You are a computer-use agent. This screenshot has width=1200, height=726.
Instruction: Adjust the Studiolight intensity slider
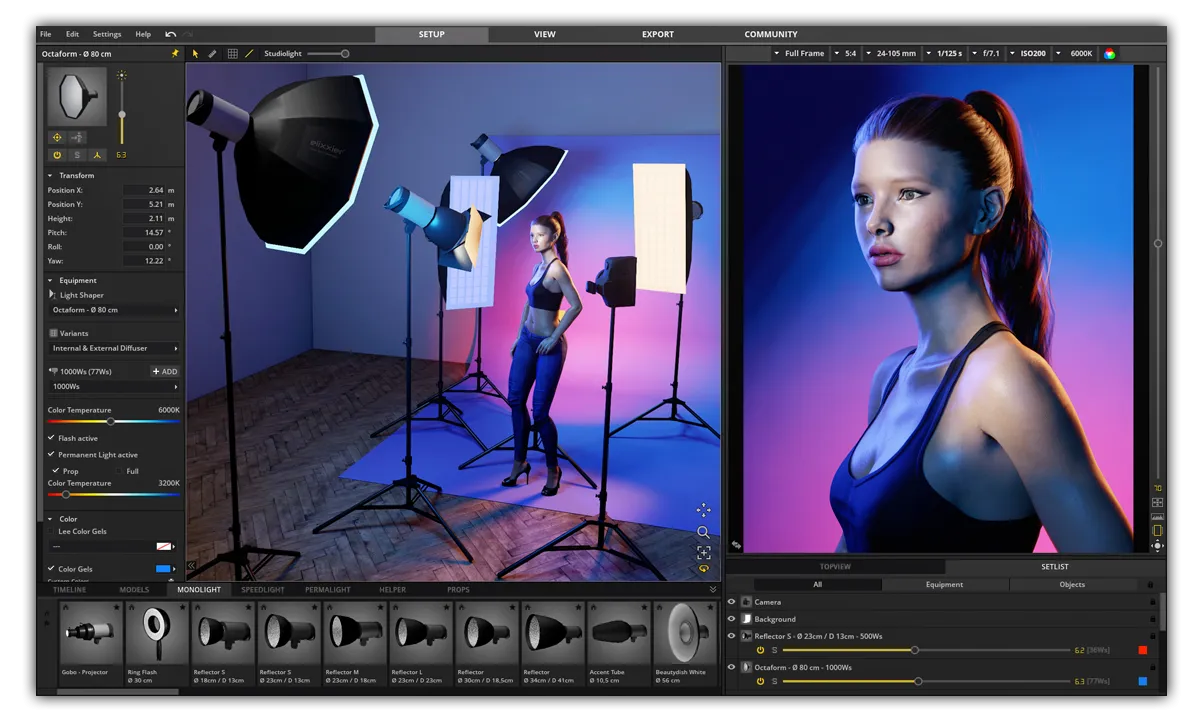(x=344, y=53)
